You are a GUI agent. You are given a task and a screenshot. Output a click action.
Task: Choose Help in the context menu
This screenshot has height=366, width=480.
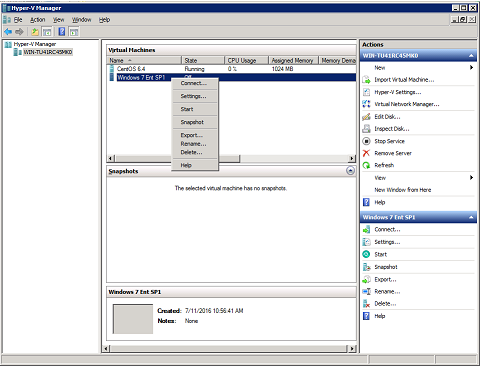click(195, 165)
